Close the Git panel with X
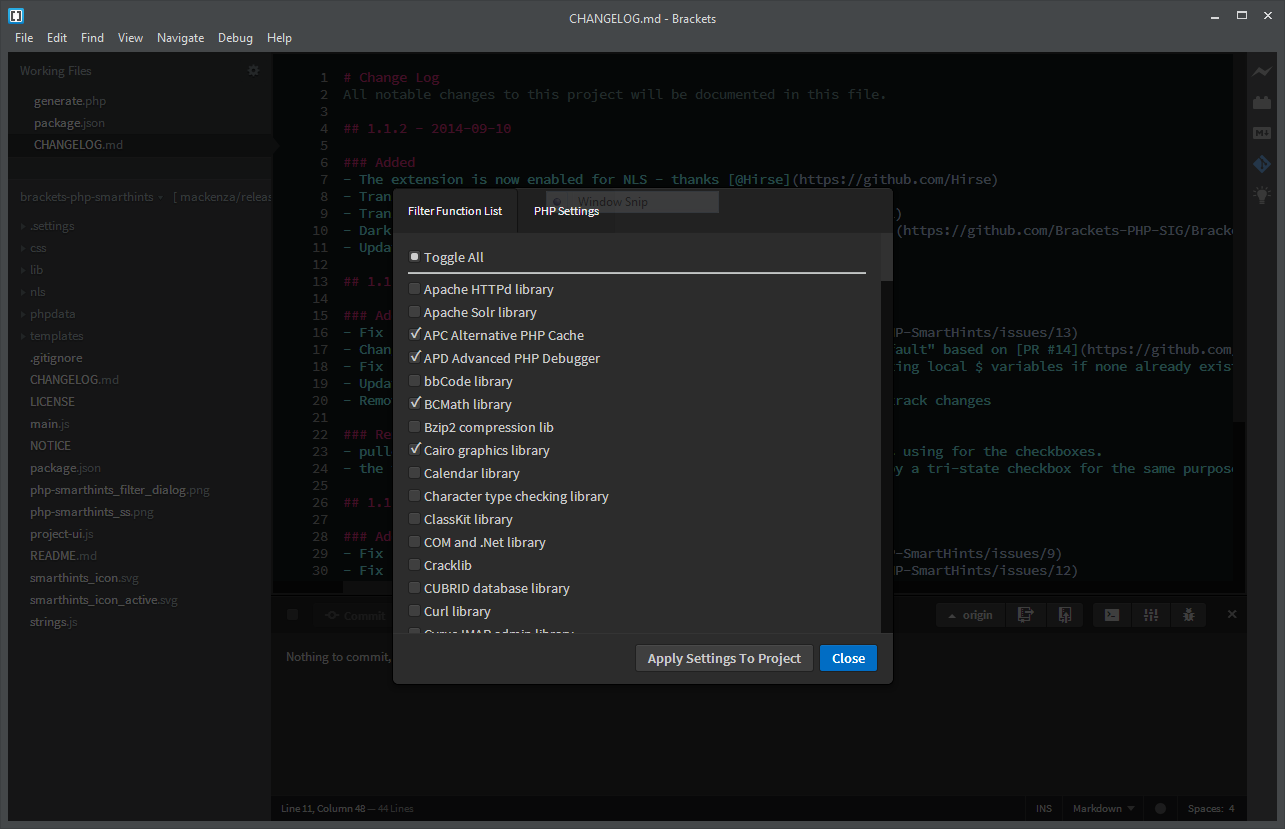Image resolution: width=1285 pixels, height=829 pixels. 1232,614
